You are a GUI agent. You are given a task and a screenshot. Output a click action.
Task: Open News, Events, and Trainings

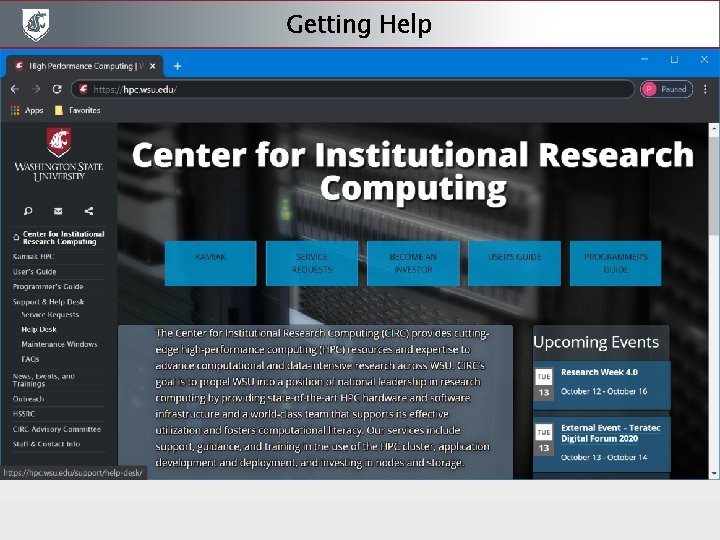(x=44, y=380)
